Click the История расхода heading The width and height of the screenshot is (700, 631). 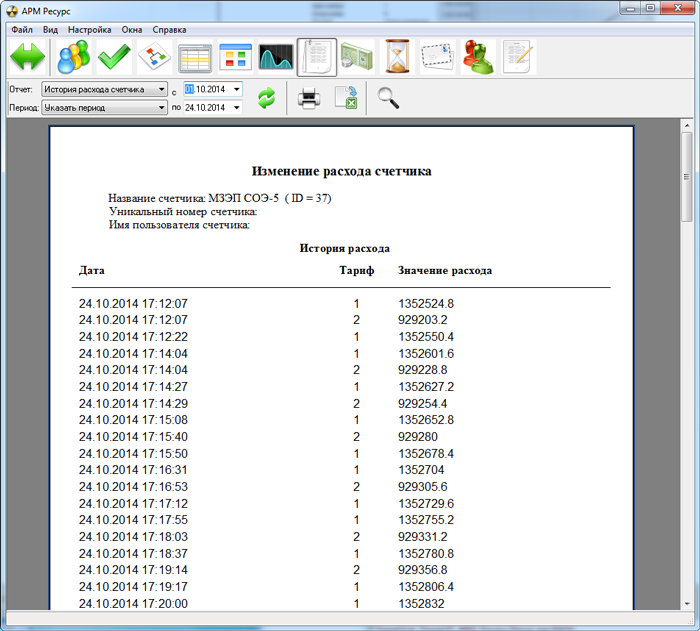click(x=344, y=248)
